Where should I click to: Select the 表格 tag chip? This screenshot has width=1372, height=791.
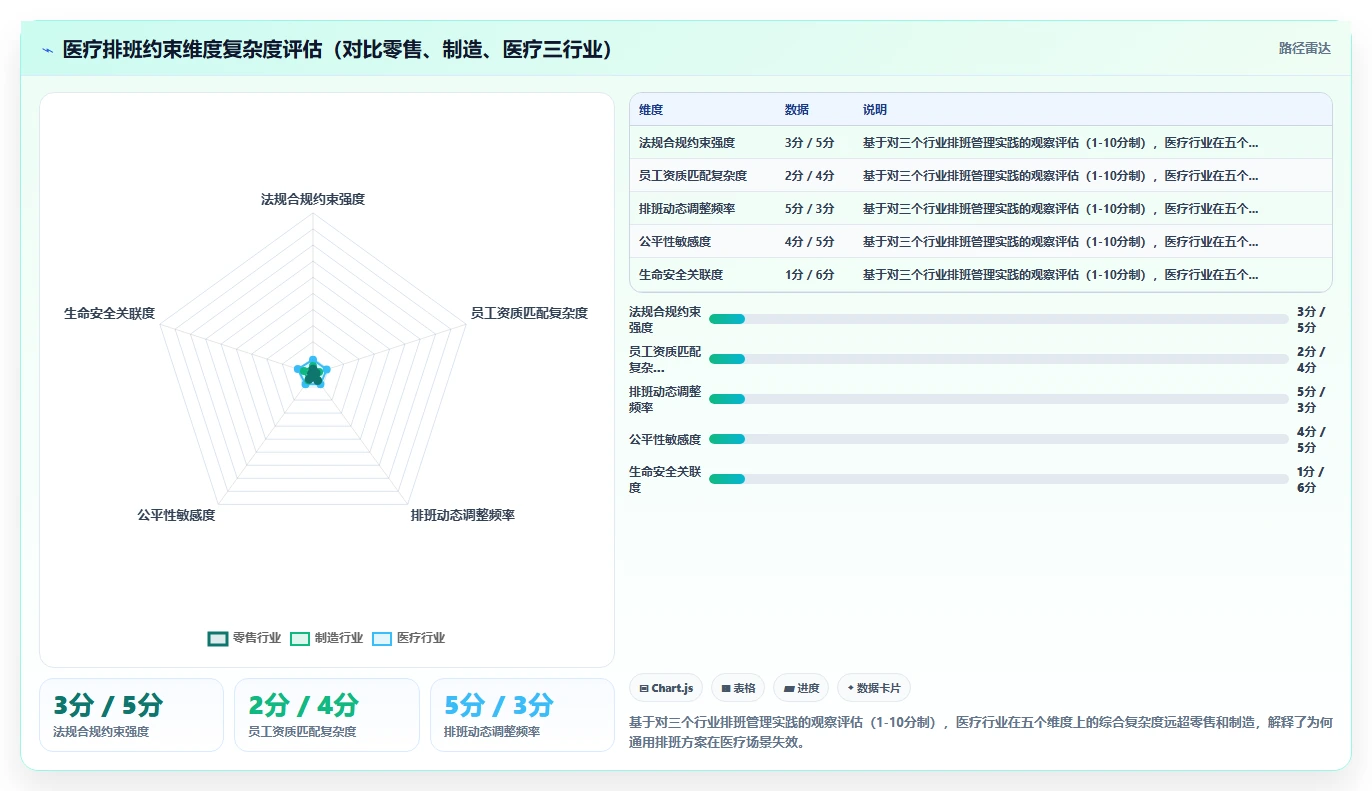(x=738, y=688)
